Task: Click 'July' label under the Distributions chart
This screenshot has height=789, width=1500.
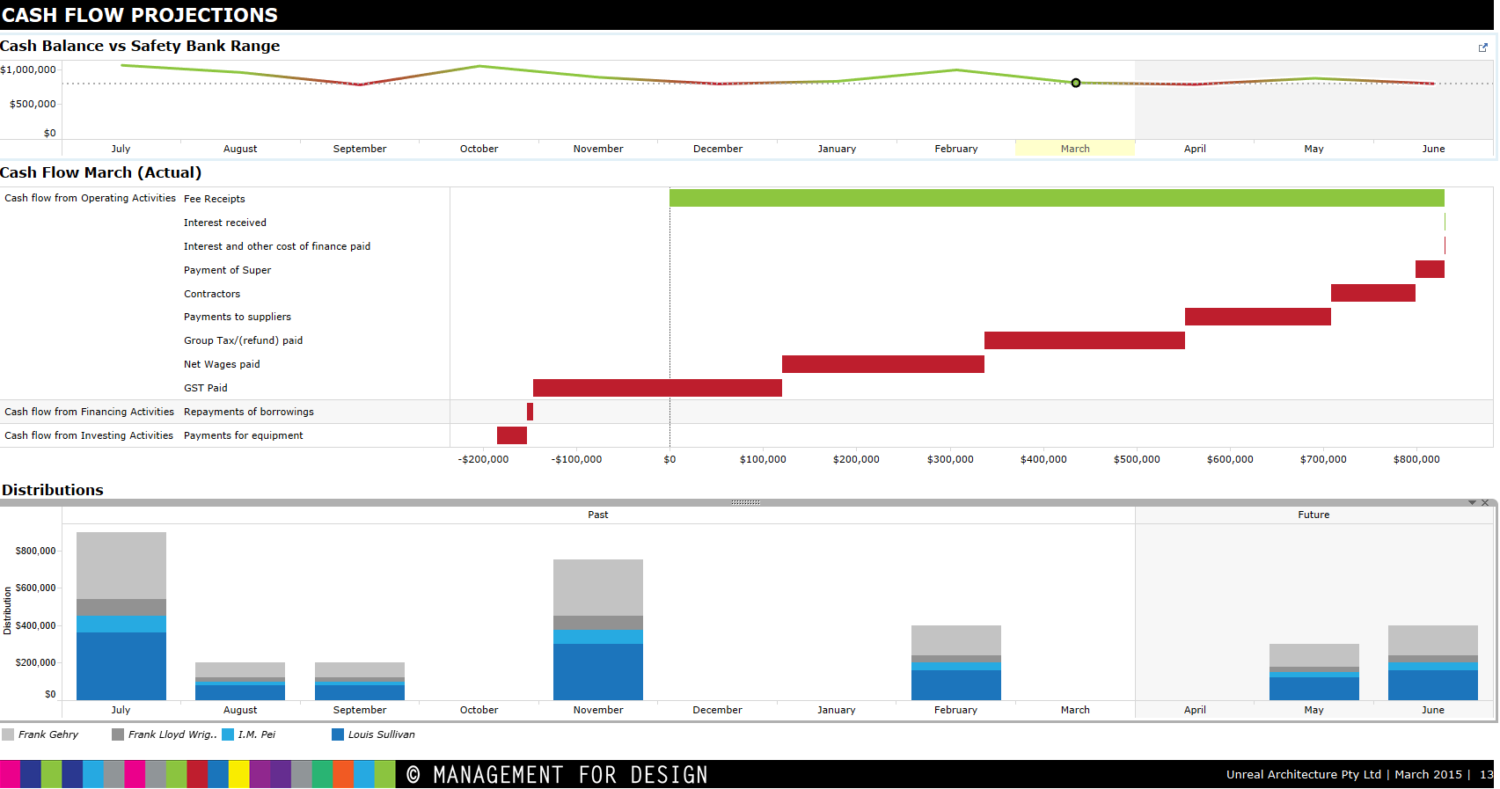Action: 121,710
